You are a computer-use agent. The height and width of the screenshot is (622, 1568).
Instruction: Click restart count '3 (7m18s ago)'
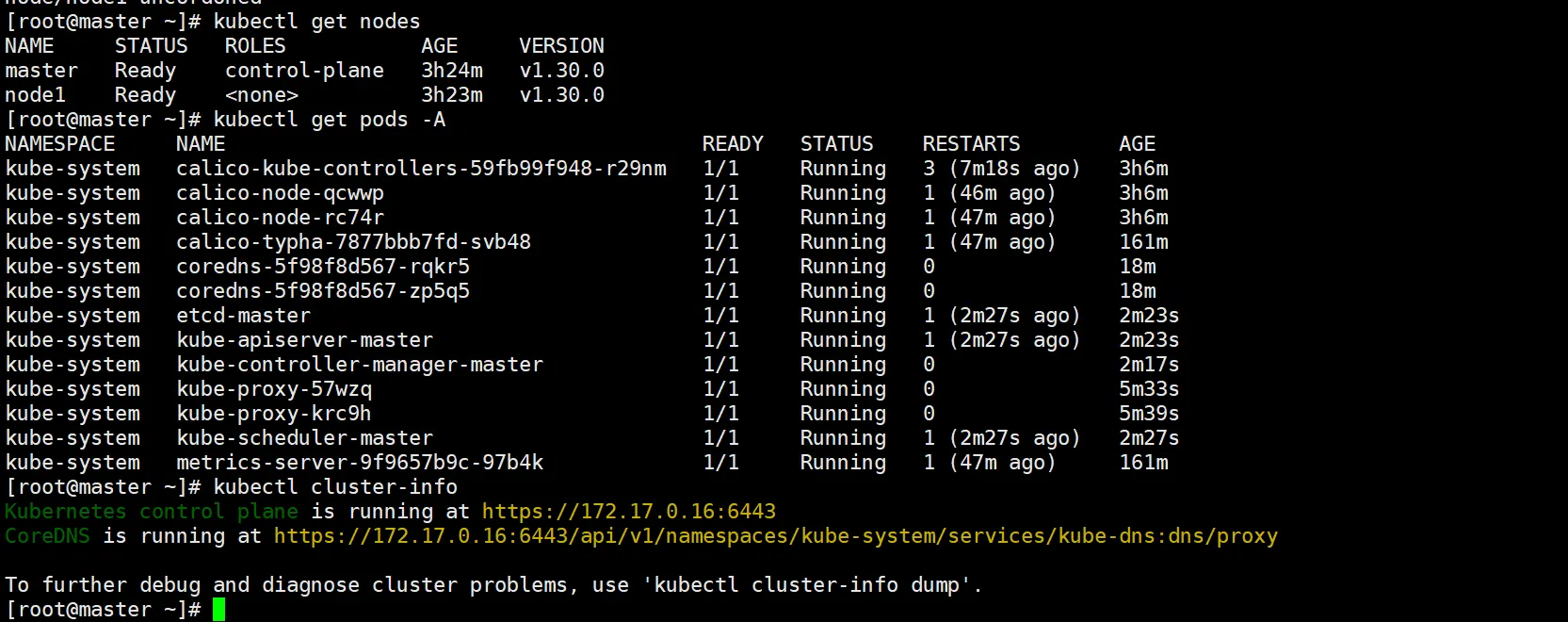pyautogui.click(x=1001, y=169)
